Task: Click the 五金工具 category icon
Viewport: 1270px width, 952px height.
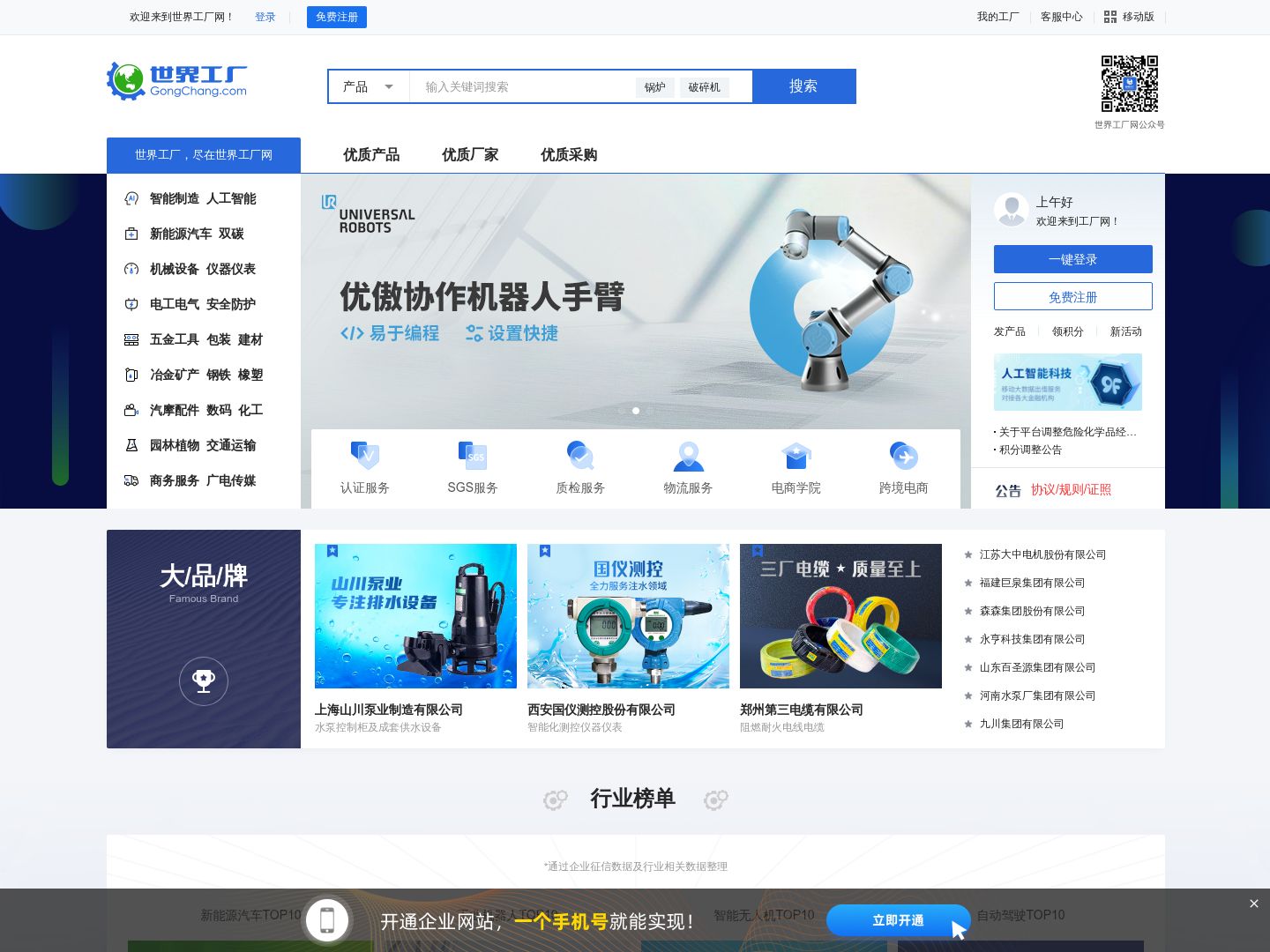Action: pos(131,339)
